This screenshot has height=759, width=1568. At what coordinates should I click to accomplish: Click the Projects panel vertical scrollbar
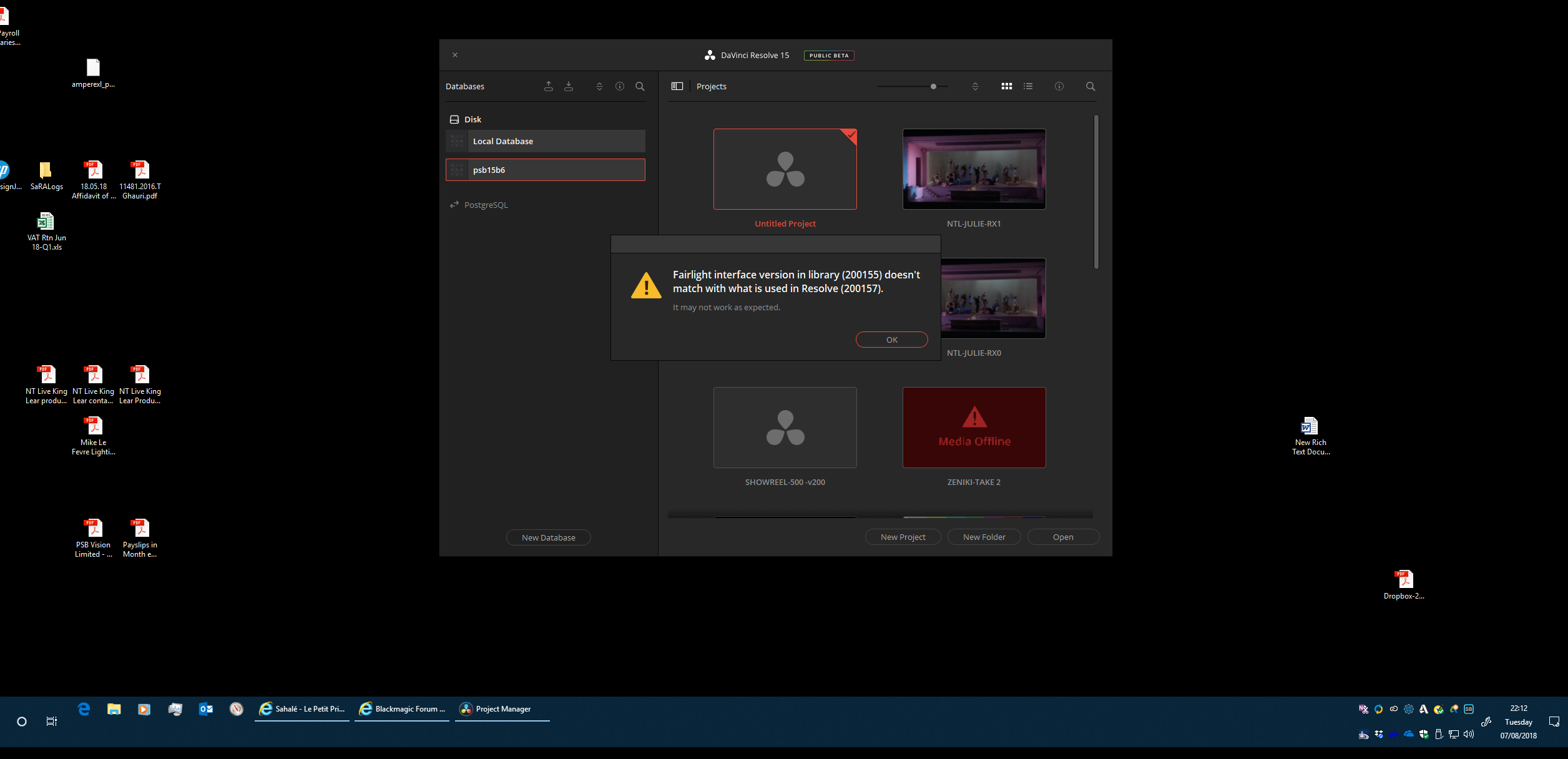click(1096, 192)
